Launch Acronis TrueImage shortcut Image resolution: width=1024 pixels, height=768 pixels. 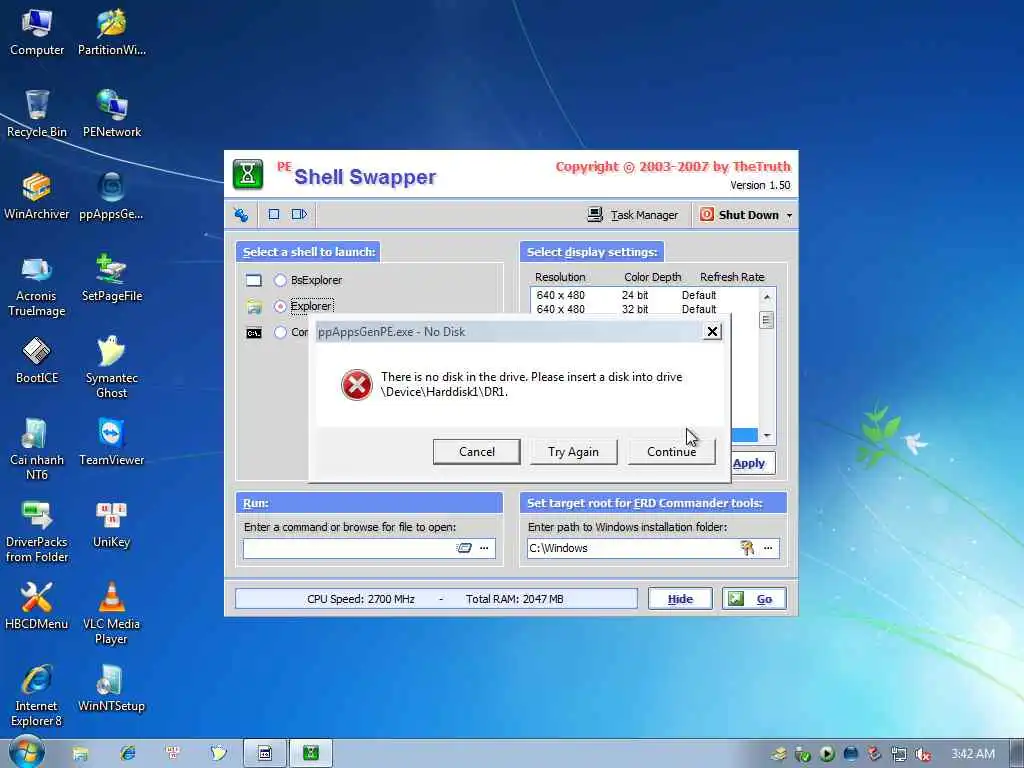(37, 286)
